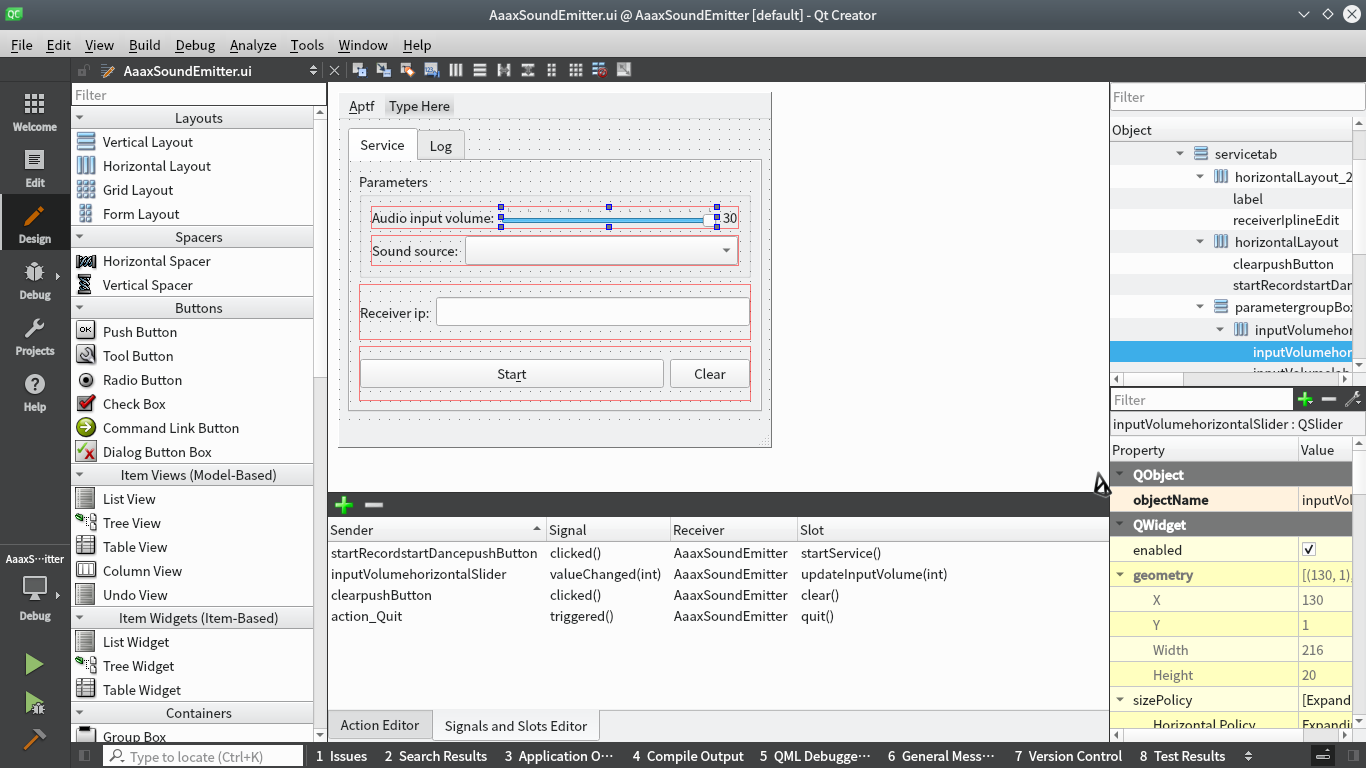Activate Edit Widgets mode in toolbar
The image size is (1366, 768).
coord(359,70)
